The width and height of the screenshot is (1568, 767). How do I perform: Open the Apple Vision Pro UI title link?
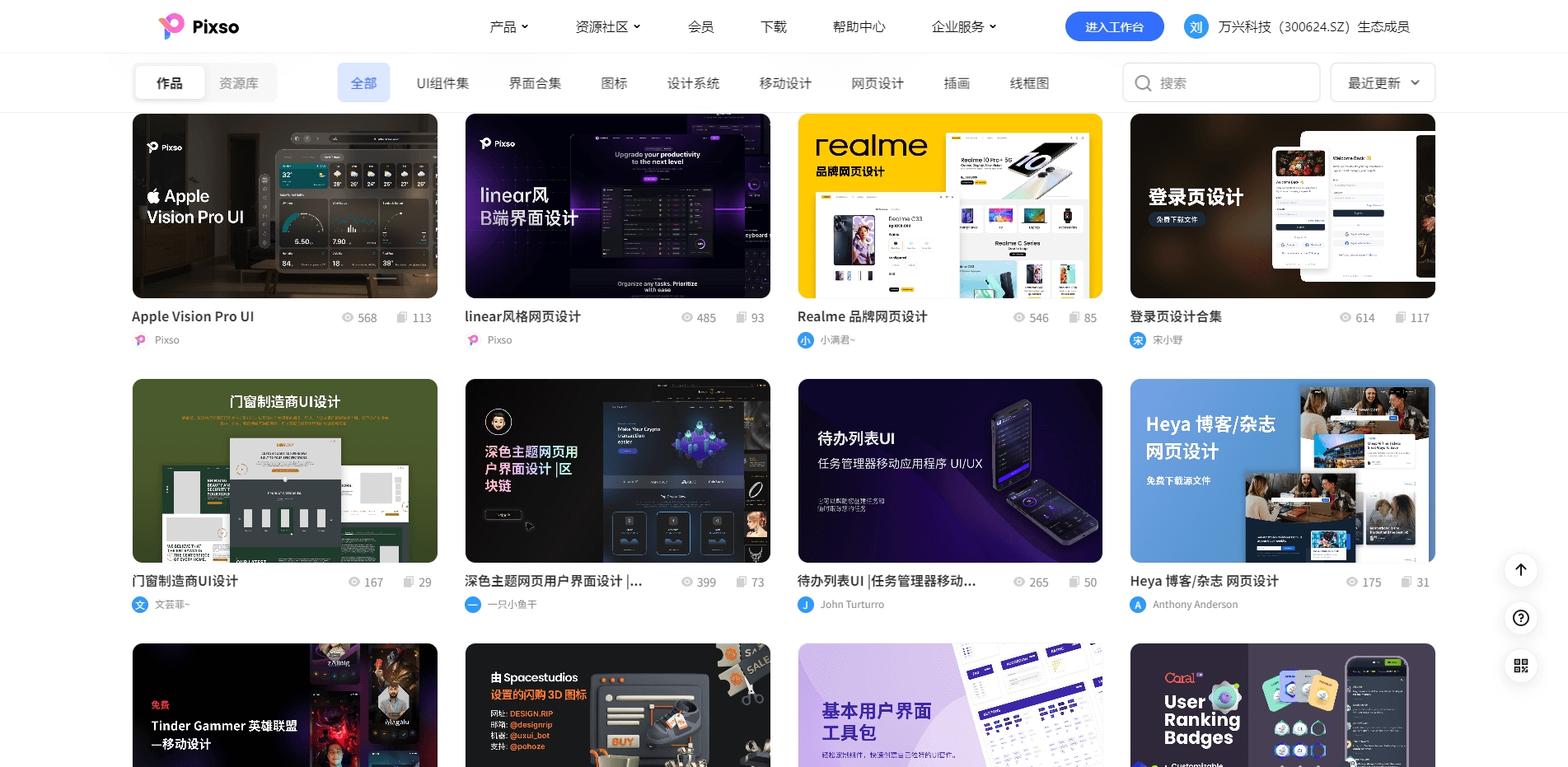(193, 316)
